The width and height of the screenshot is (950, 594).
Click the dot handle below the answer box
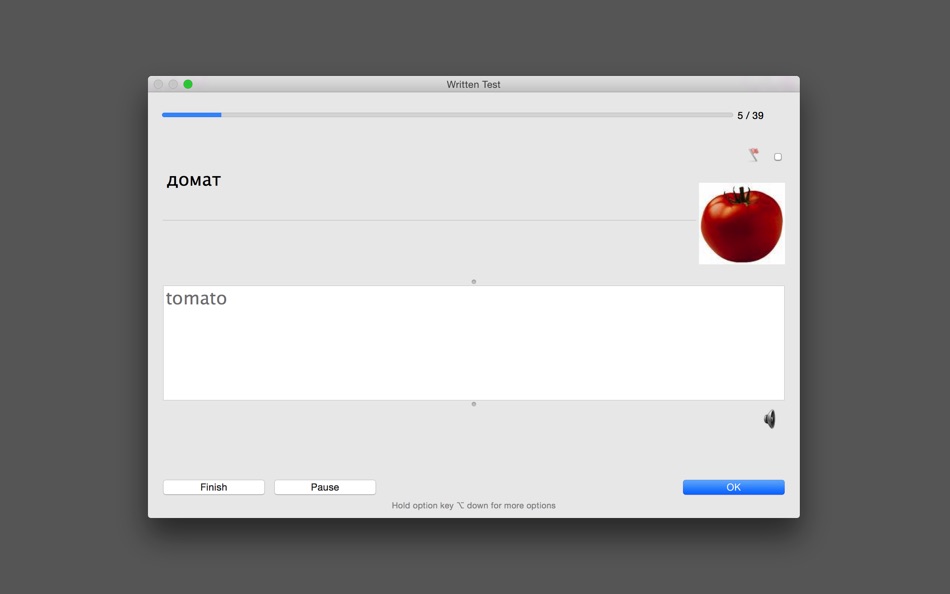pos(473,403)
